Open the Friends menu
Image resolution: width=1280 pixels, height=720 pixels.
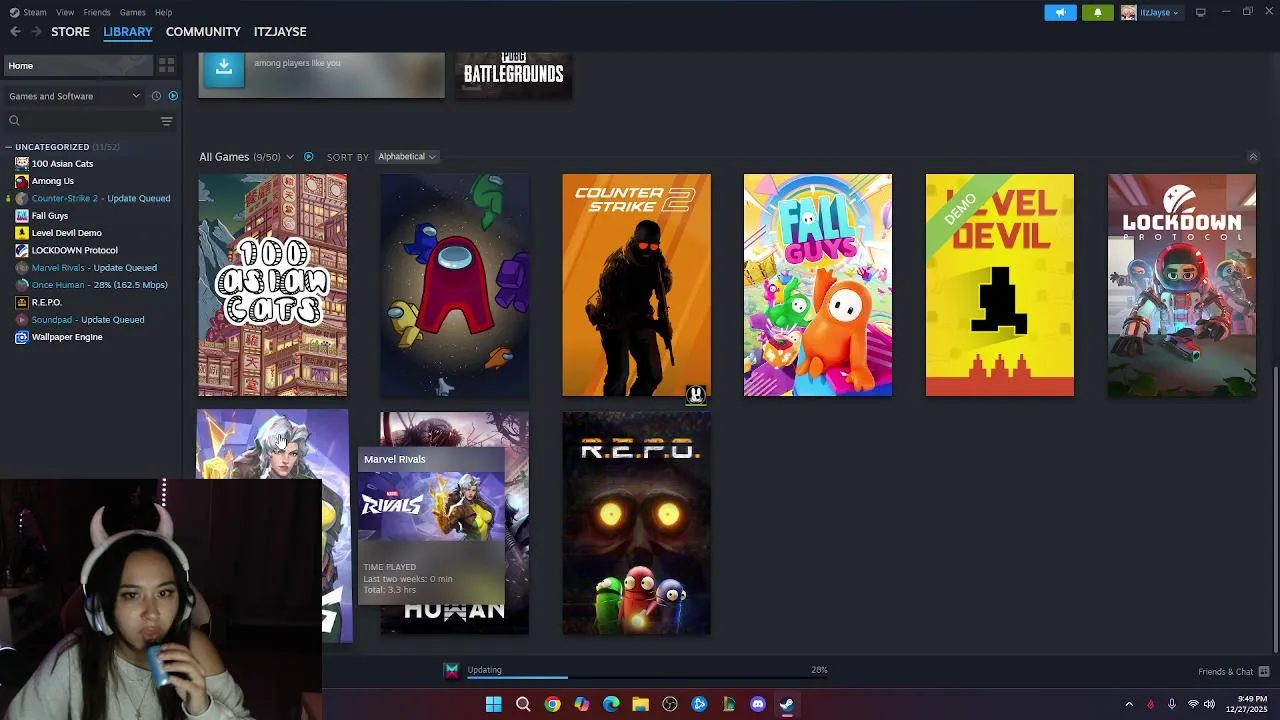point(97,12)
